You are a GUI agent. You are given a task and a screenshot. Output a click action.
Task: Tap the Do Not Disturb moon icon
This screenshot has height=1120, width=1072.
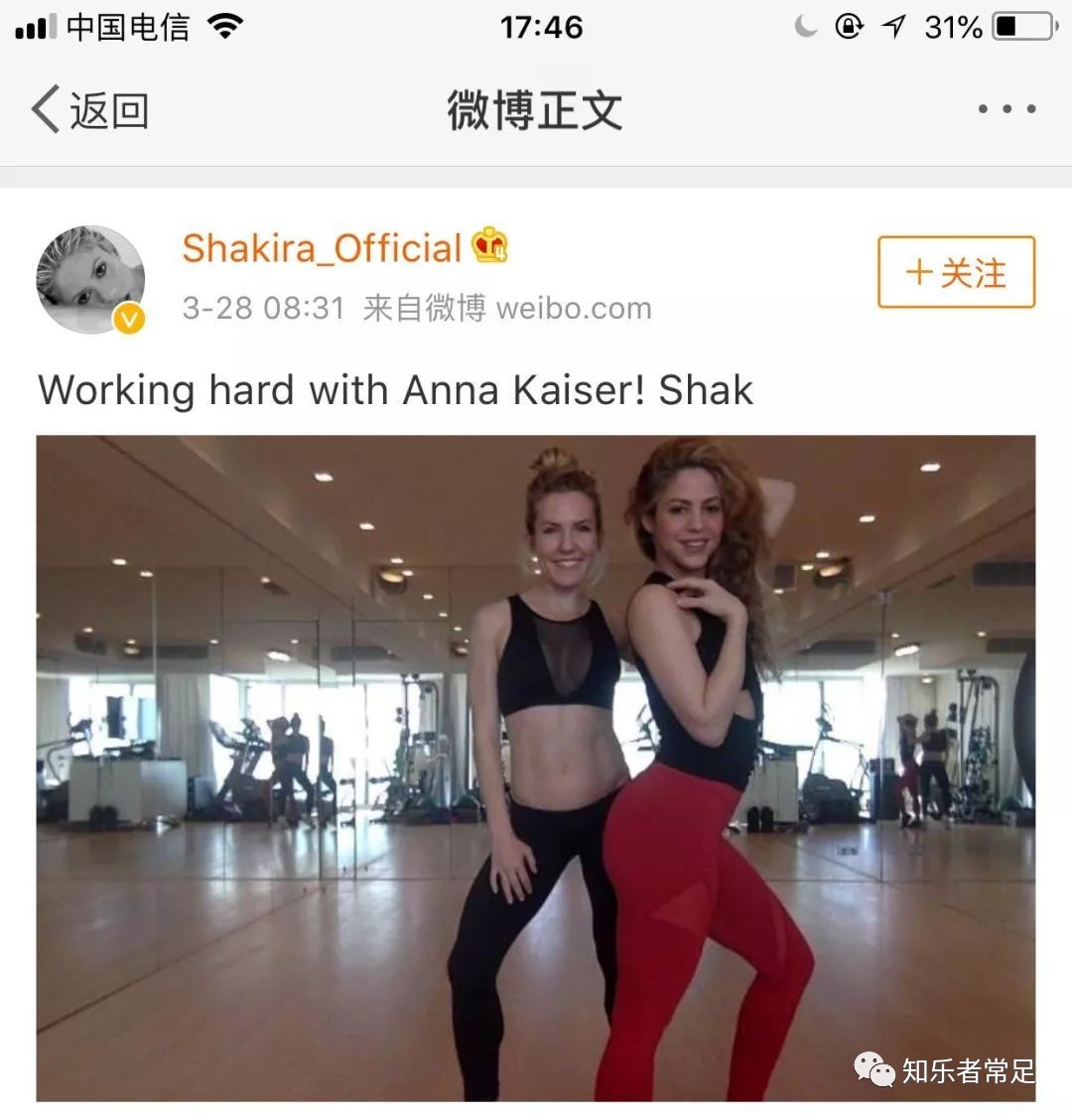point(805,27)
